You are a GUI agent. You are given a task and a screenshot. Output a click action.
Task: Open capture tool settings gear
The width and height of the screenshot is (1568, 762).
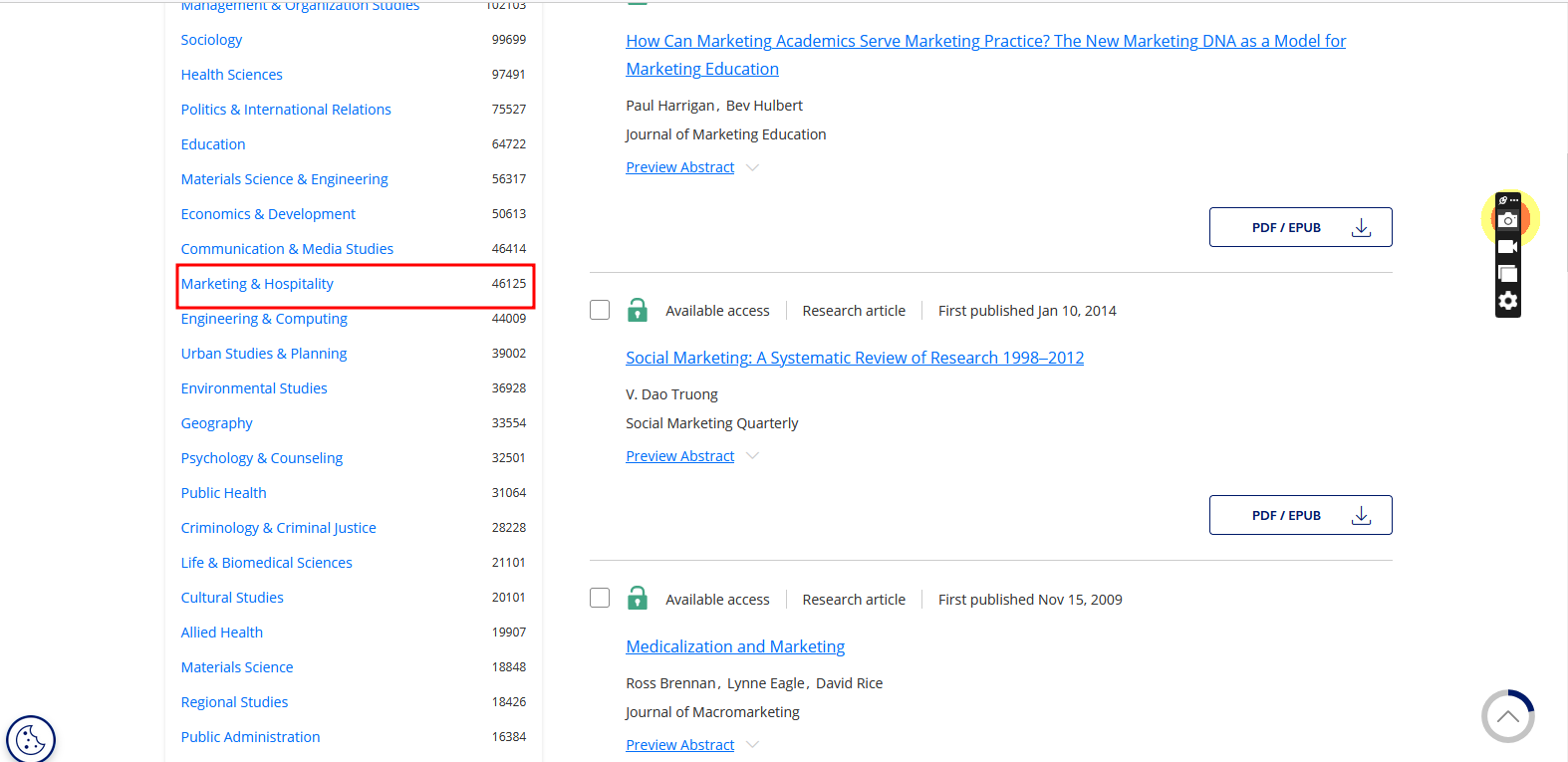[x=1508, y=301]
